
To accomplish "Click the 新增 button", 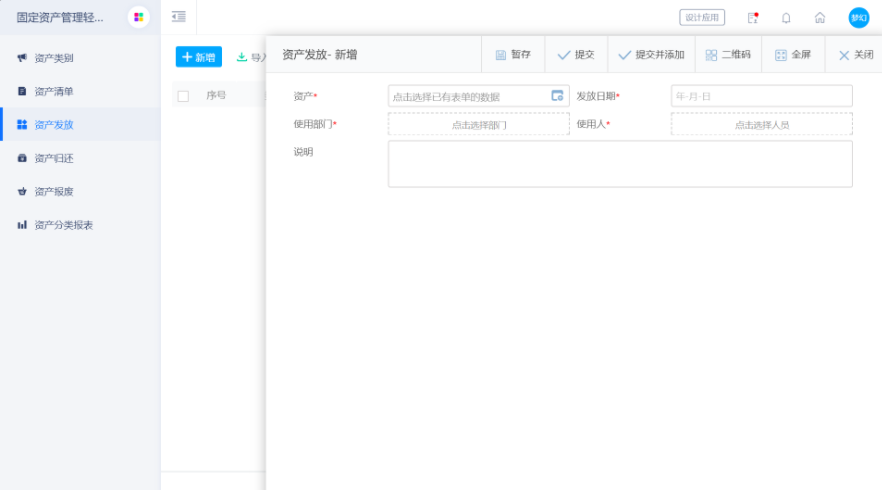I will point(199,57).
